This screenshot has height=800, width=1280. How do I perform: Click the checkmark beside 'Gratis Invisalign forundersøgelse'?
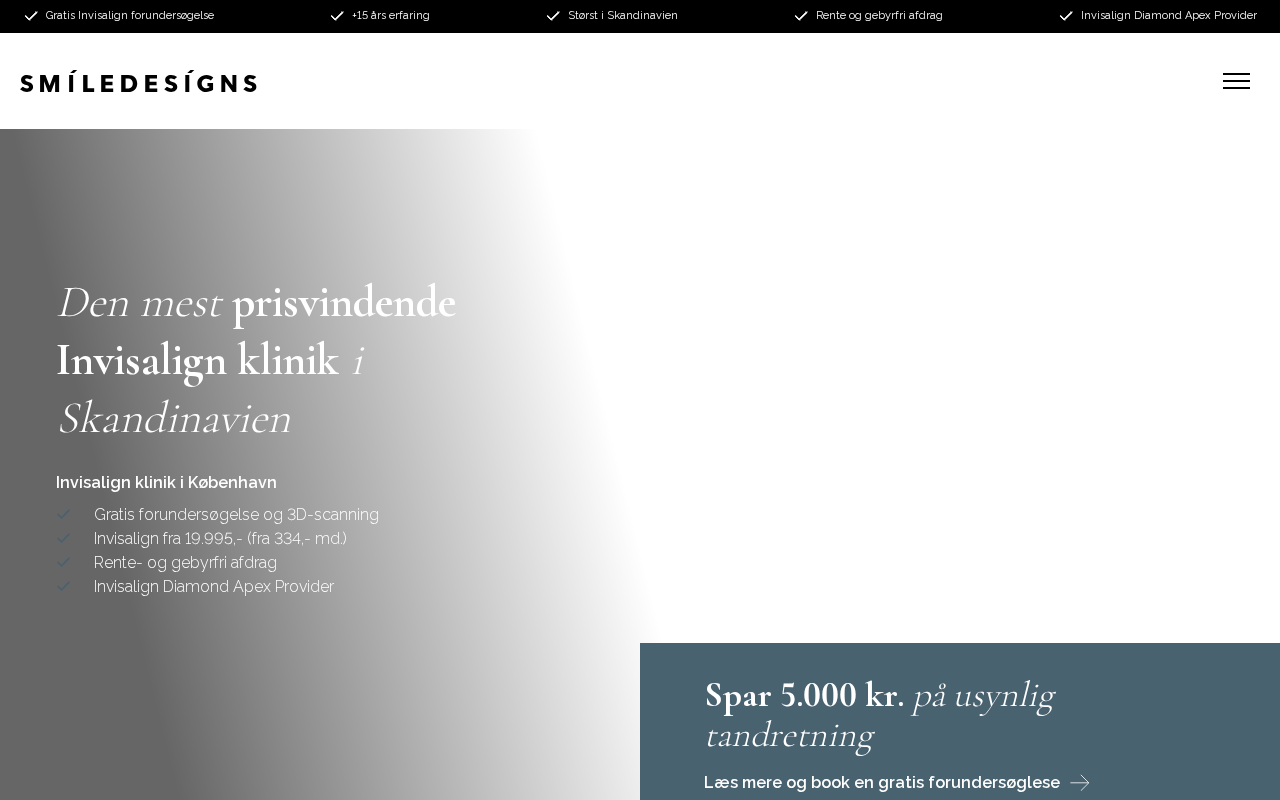[x=31, y=16]
